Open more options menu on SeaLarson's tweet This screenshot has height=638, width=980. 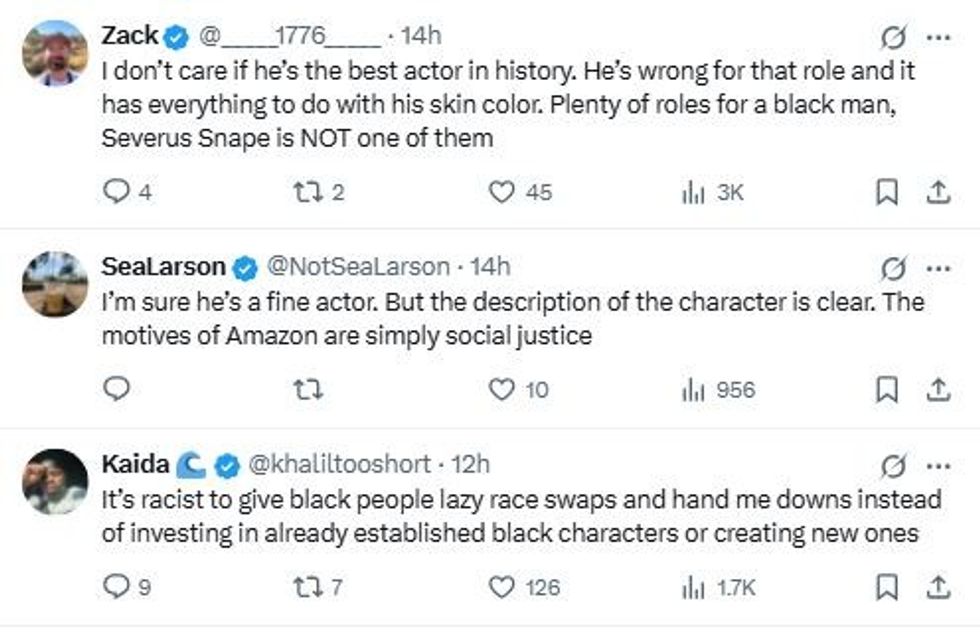click(x=938, y=269)
